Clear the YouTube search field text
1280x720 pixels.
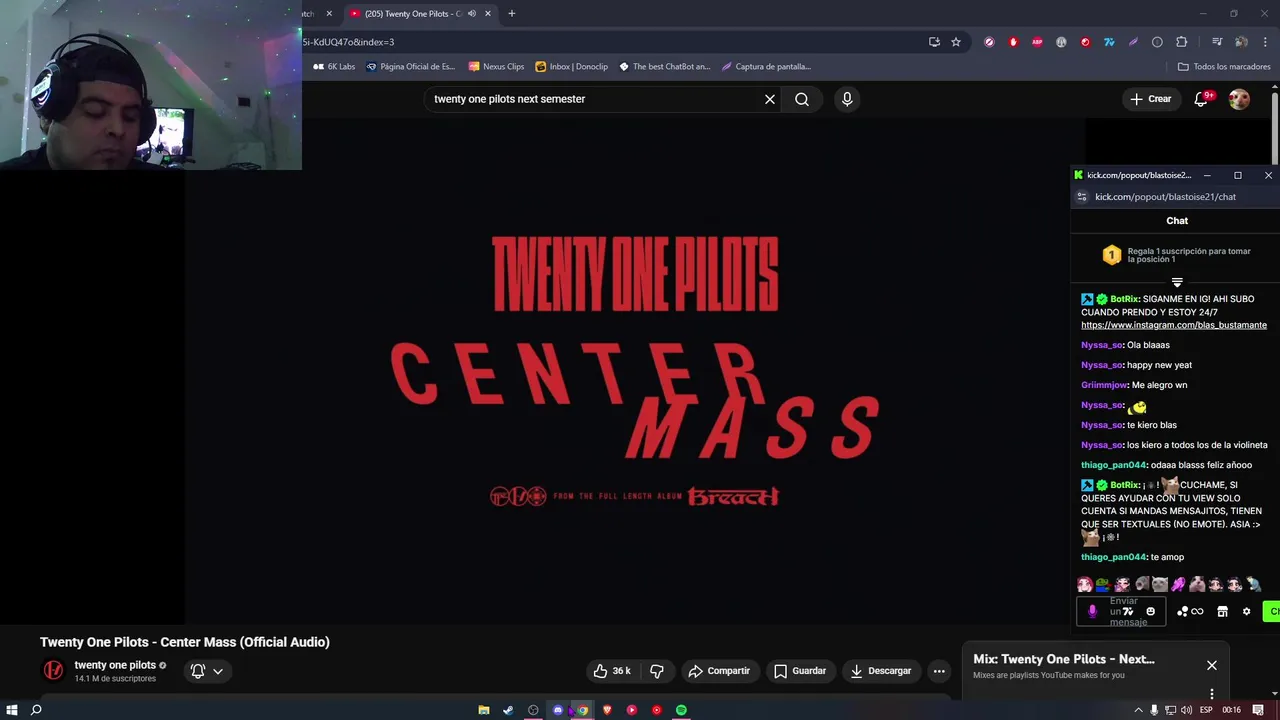pos(770,99)
